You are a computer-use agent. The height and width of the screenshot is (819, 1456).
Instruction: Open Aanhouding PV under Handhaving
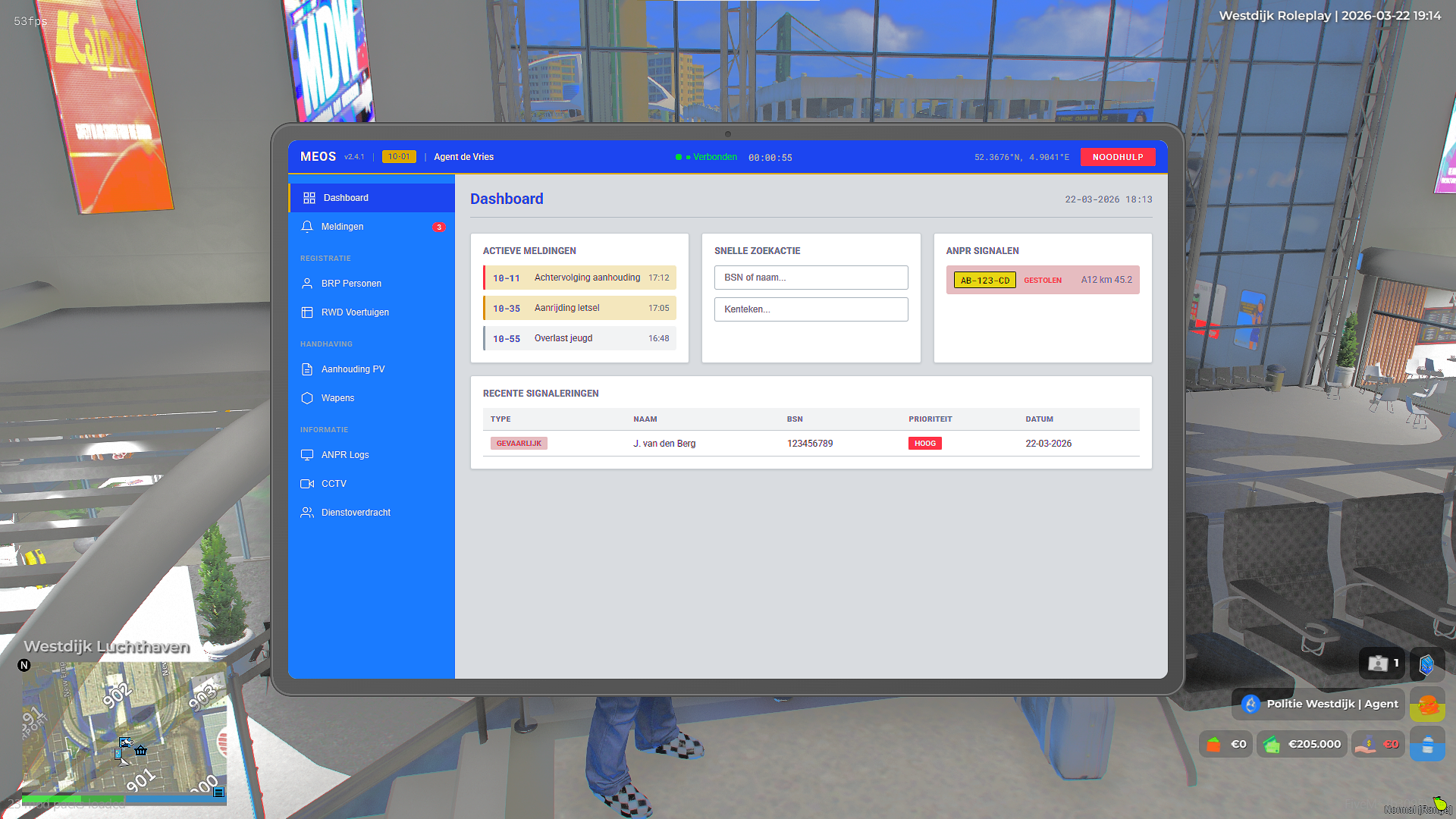pyautogui.click(x=353, y=369)
